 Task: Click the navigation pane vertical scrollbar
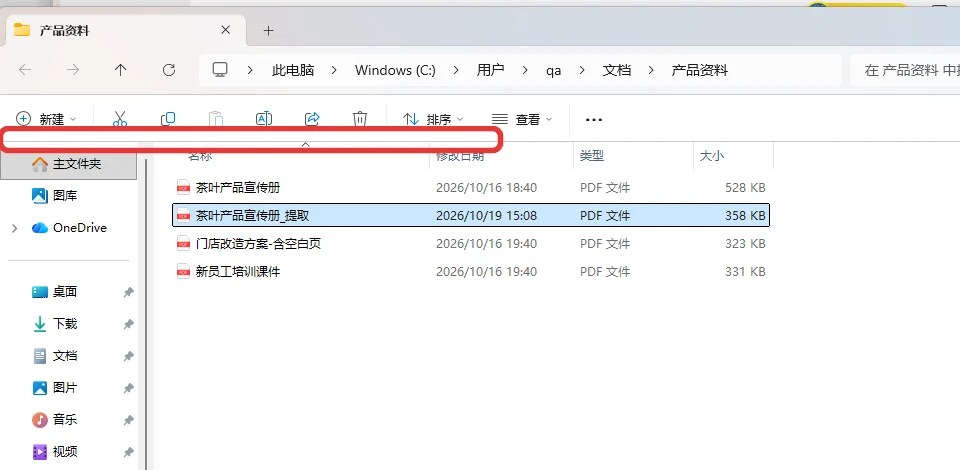point(147,314)
